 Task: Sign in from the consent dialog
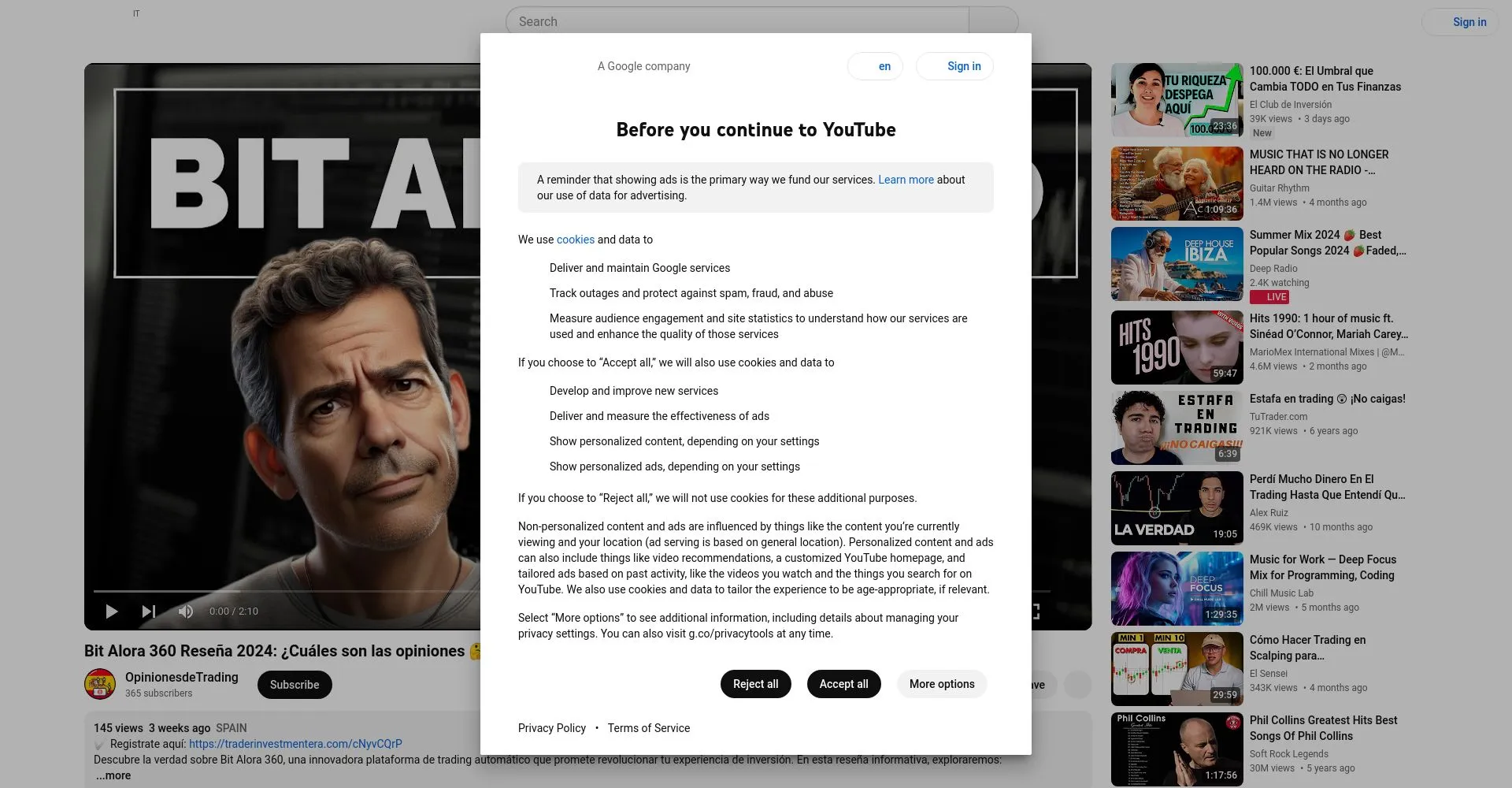(954, 66)
